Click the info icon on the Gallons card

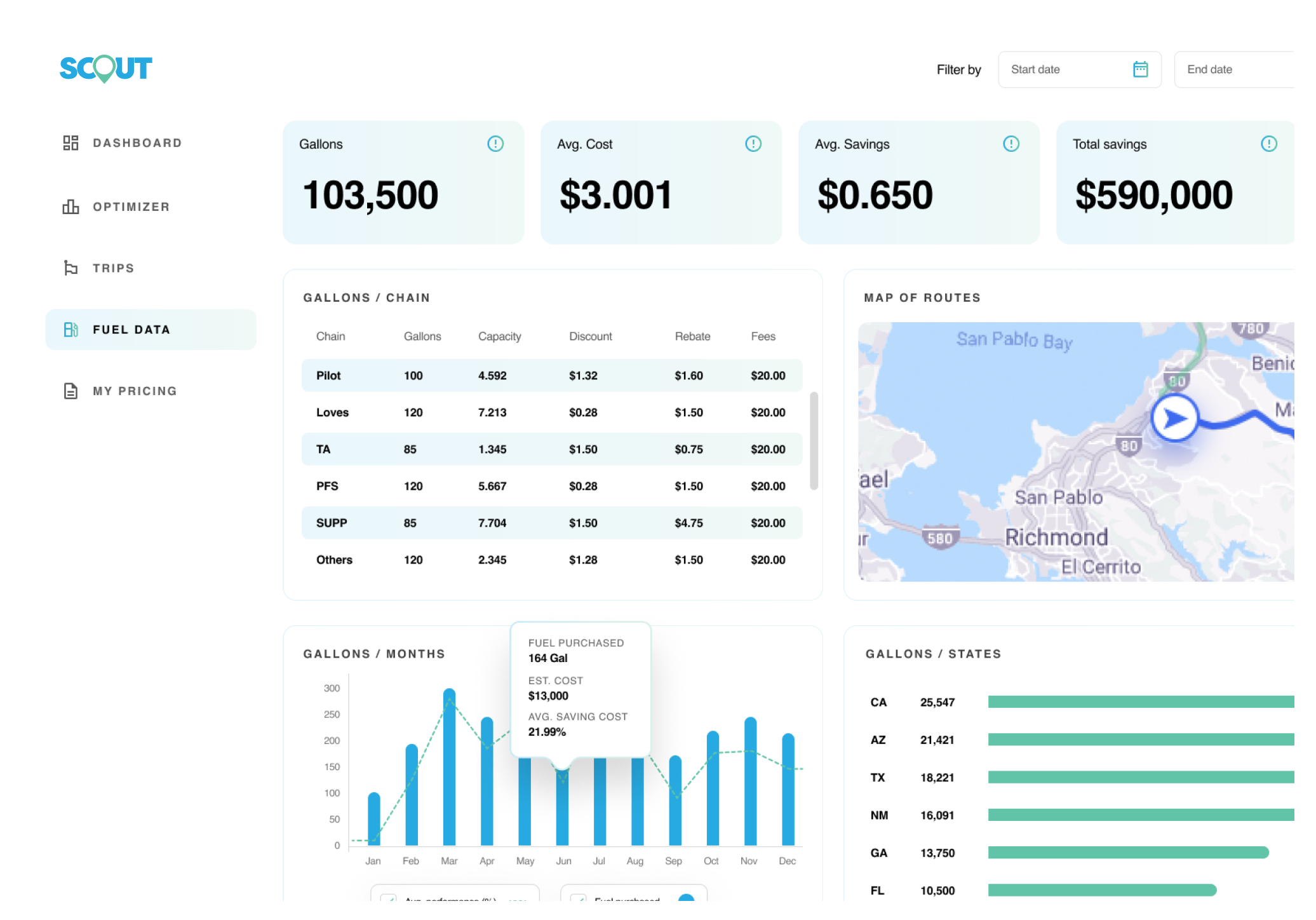(495, 144)
